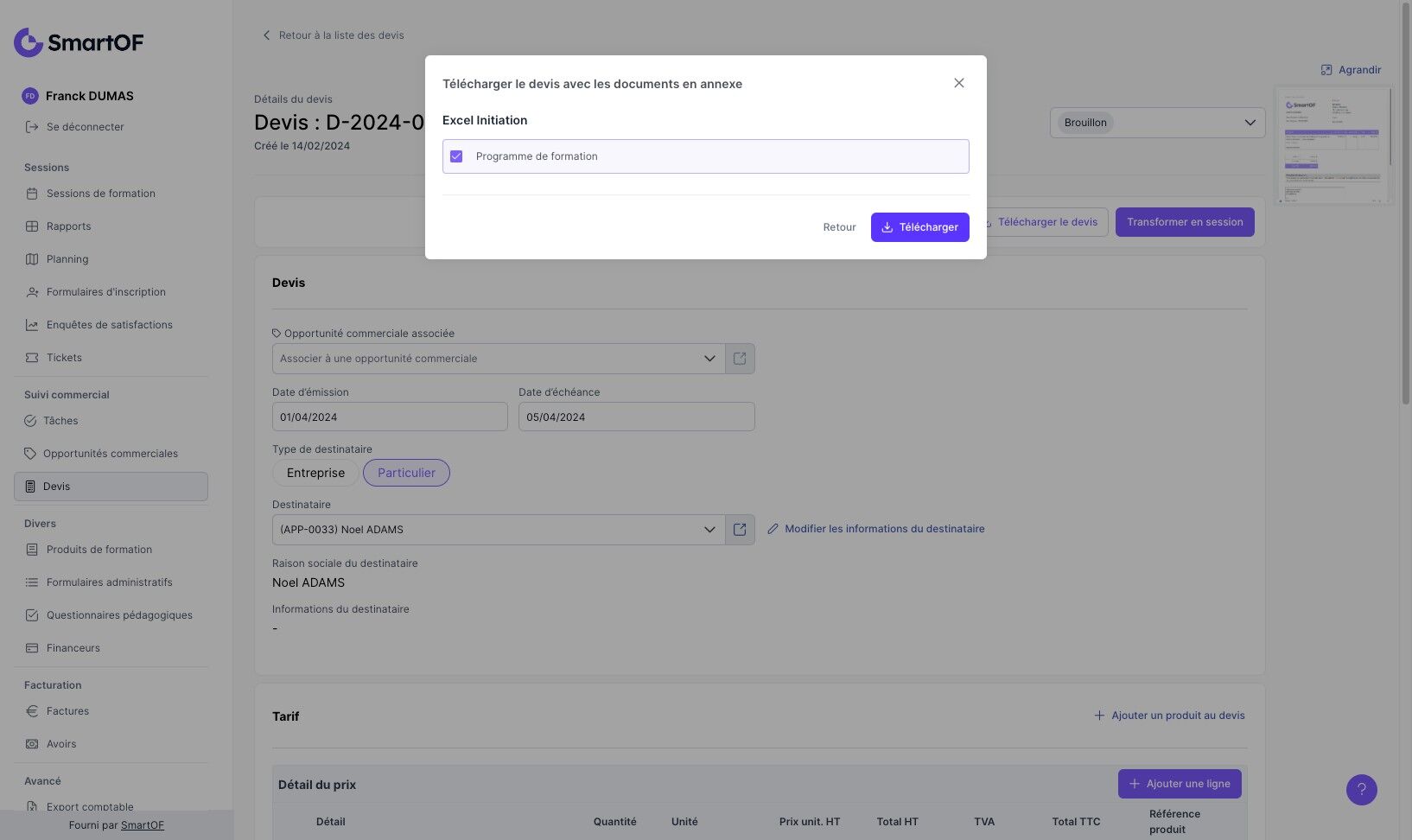The width and height of the screenshot is (1412, 840).
Task: Open the associated commercial opportunity dropdown
Action: click(x=709, y=359)
